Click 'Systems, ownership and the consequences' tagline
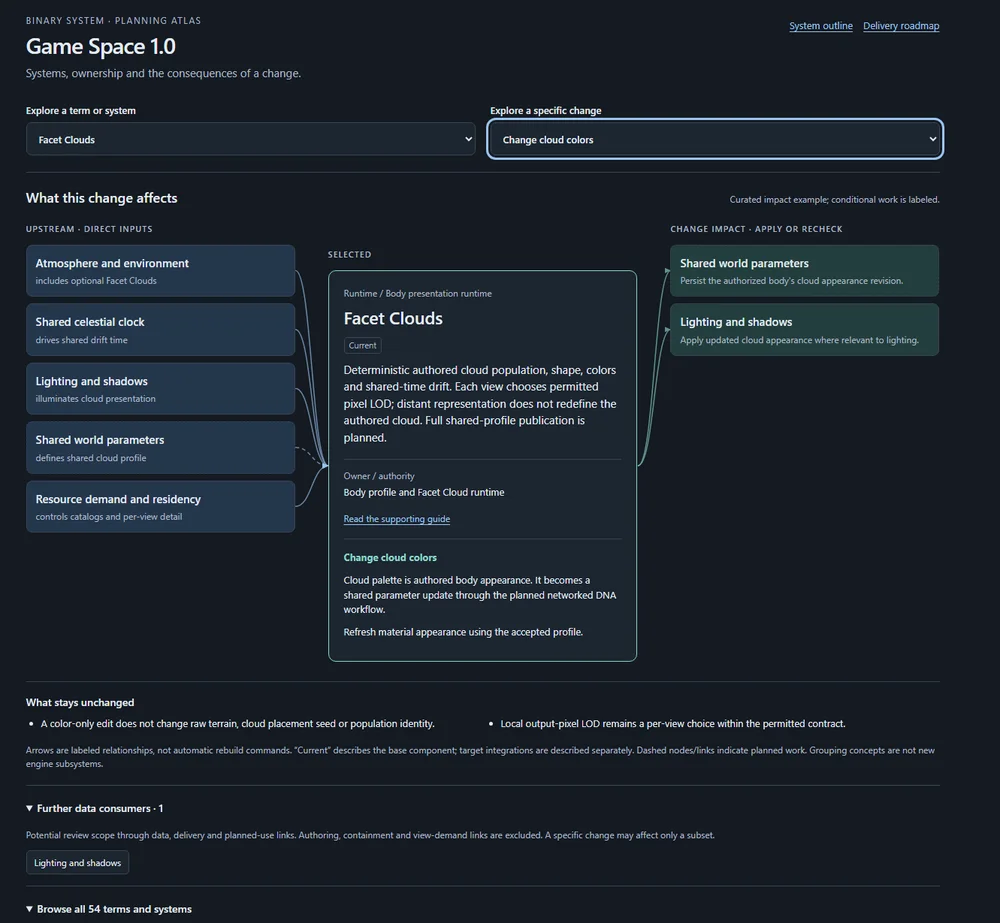Image resolution: width=1000 pixels, height=923 pixels. point(163,73)
